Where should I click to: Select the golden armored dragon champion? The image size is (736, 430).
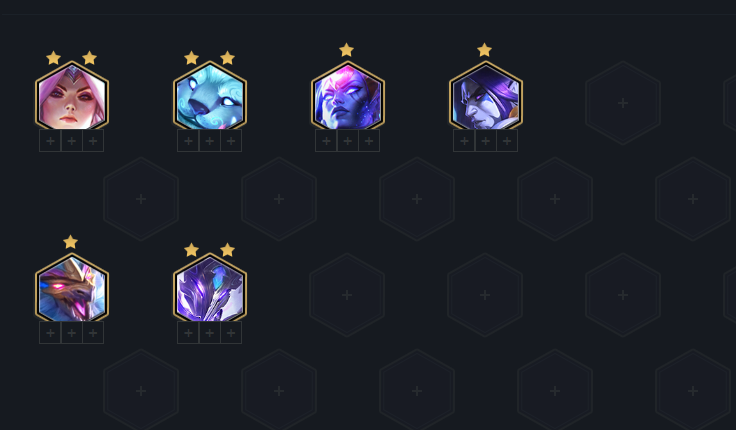pos(72,287)
